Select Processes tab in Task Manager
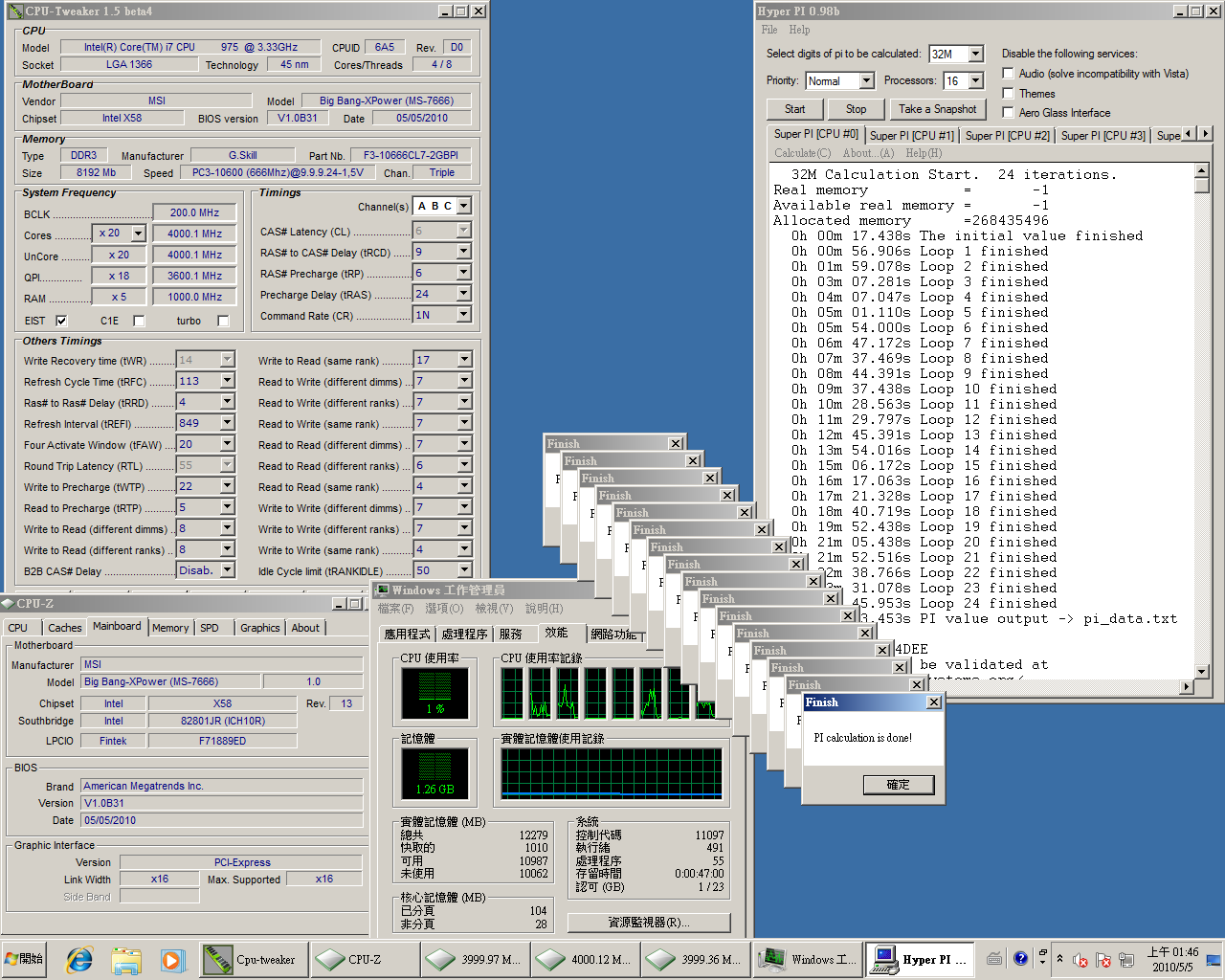 pos(465,634)
